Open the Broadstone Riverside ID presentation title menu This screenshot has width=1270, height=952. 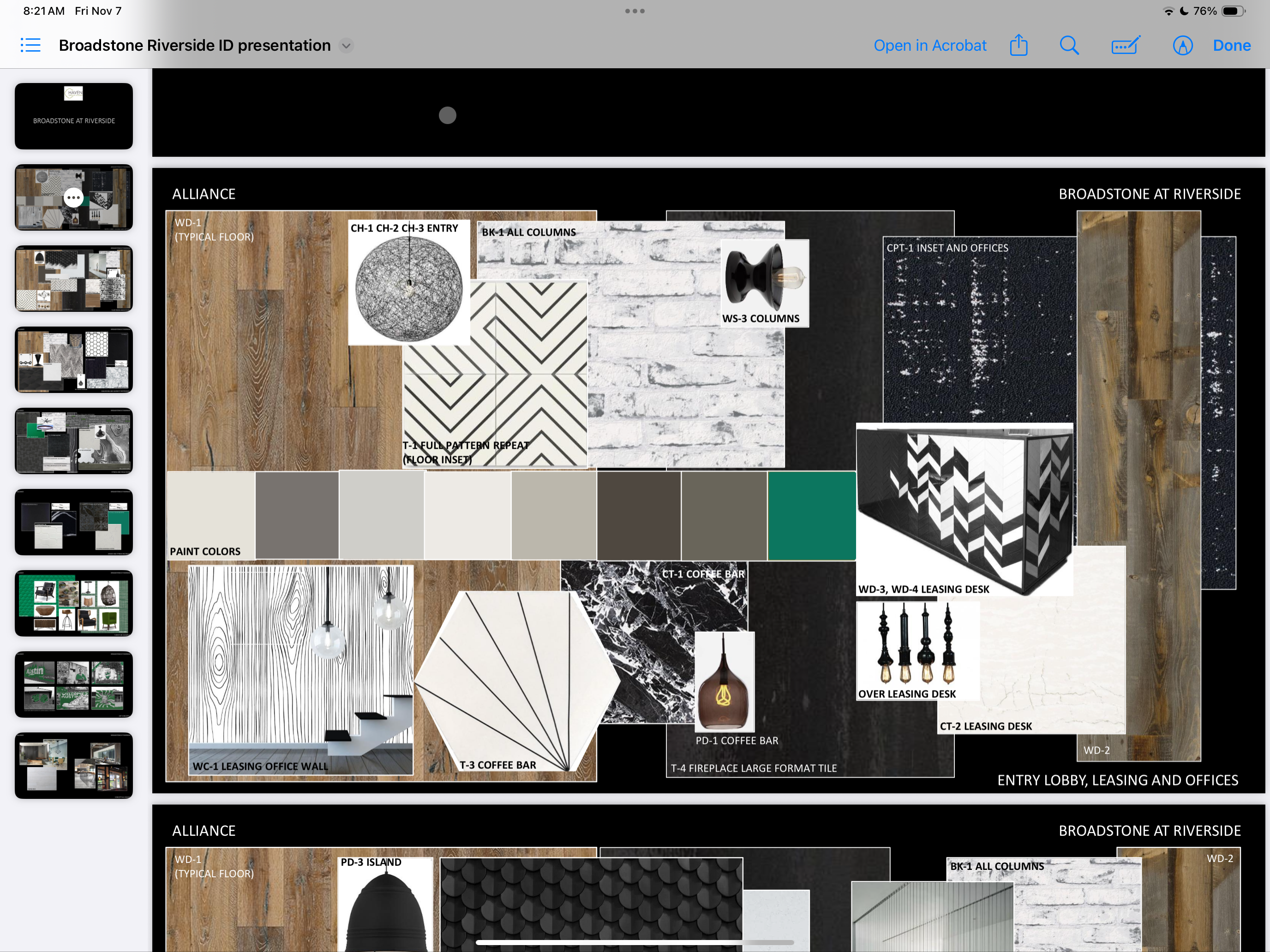point(195,45)
